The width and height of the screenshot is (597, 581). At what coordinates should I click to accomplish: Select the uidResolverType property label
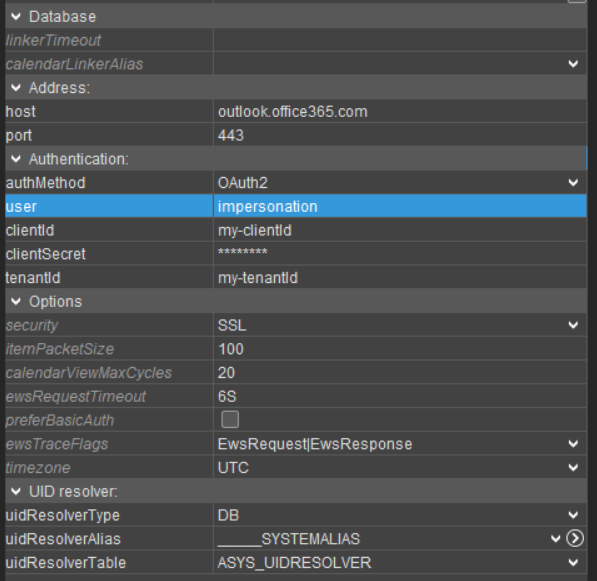click(62, 516)
